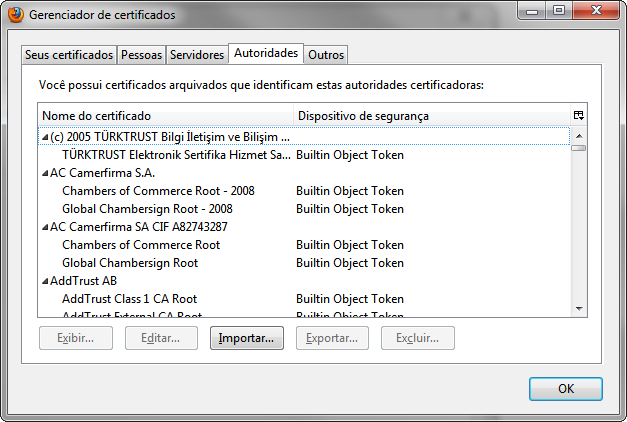
Task: Switch to the Seus certificados tab
Action: [x=69, y=55]
